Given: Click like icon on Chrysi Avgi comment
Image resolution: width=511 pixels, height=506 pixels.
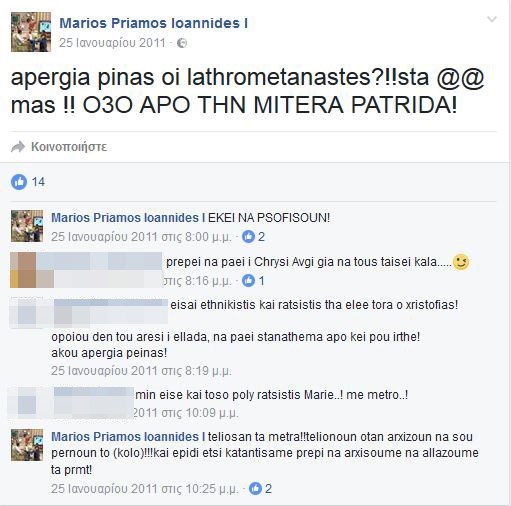Looking at the screenshot, I should click(248, 281).
